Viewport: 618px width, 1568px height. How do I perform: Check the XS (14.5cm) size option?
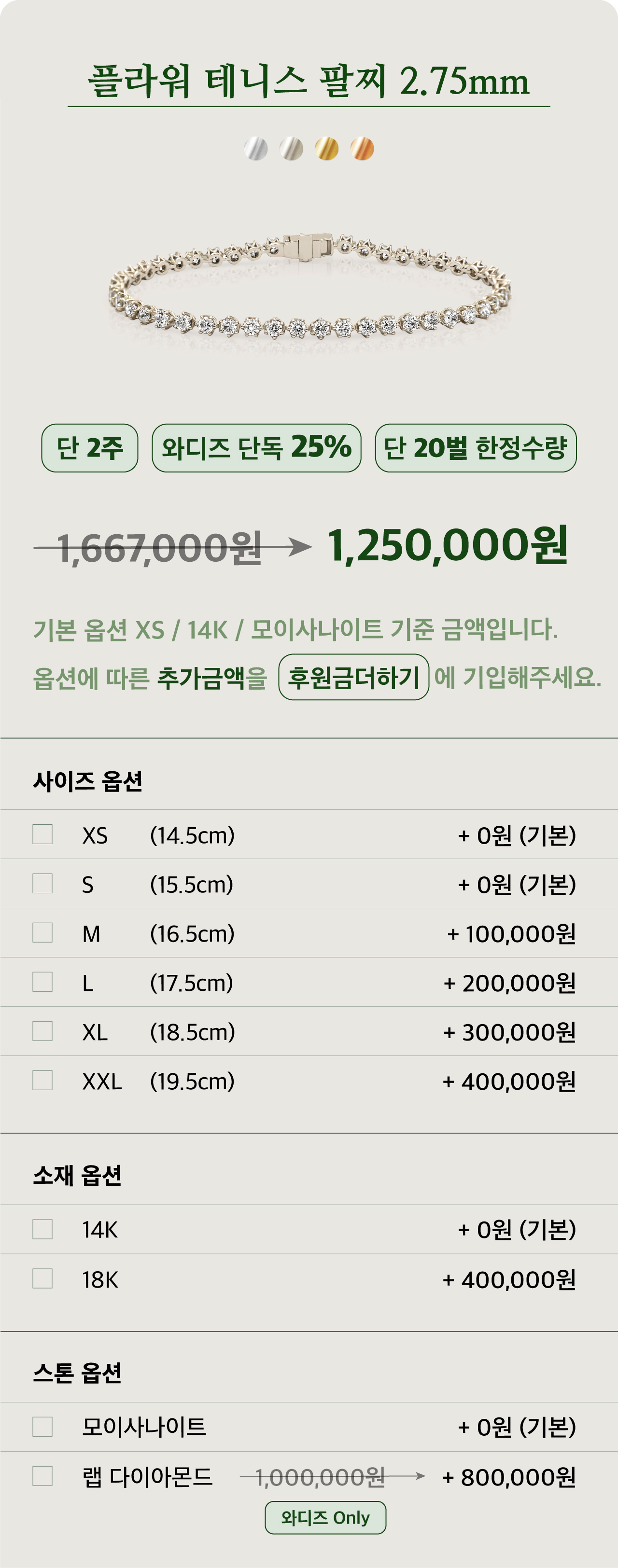point(42,834)
